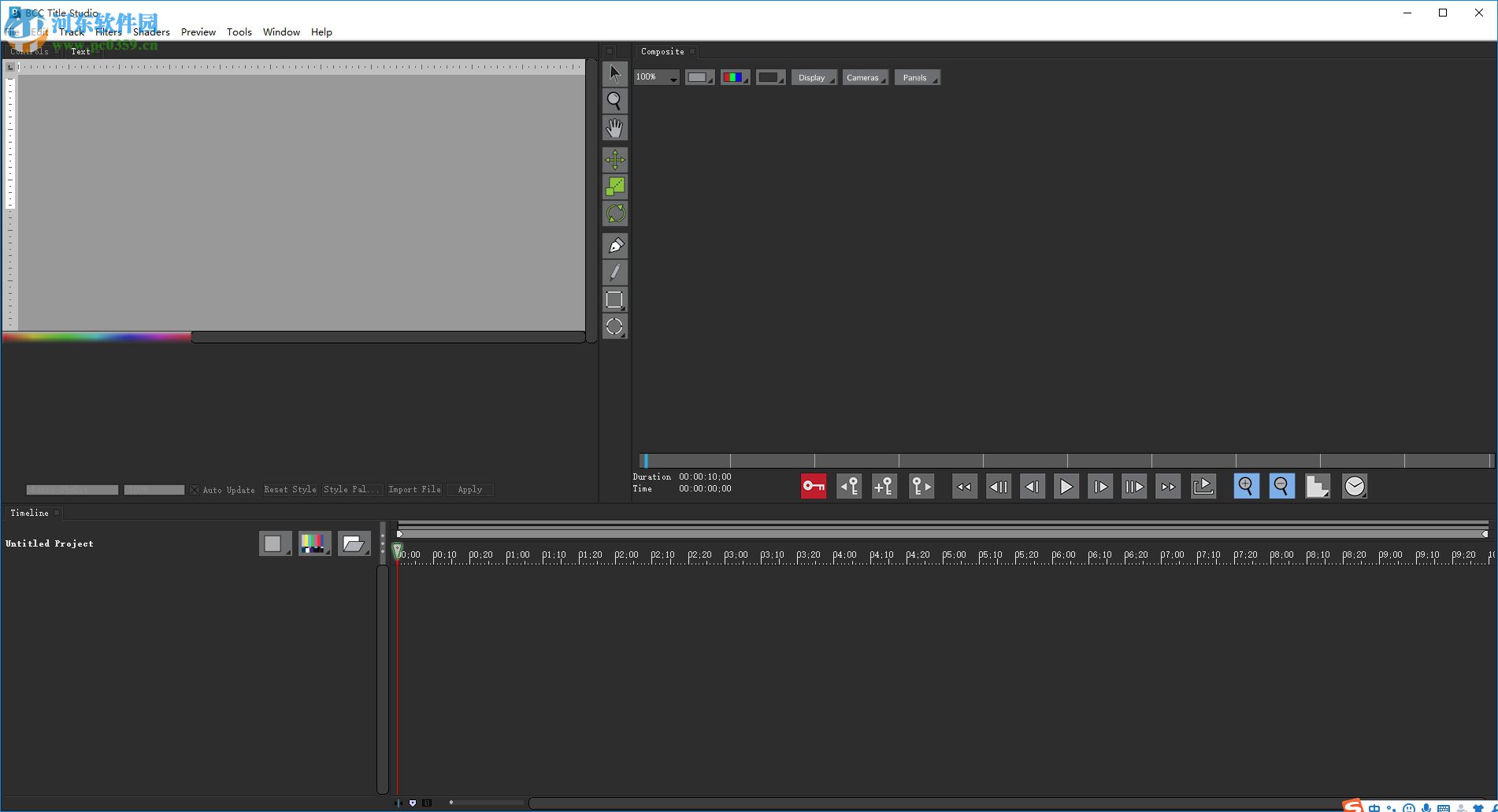Open the Style Pal... button

(x=352, y=490)
